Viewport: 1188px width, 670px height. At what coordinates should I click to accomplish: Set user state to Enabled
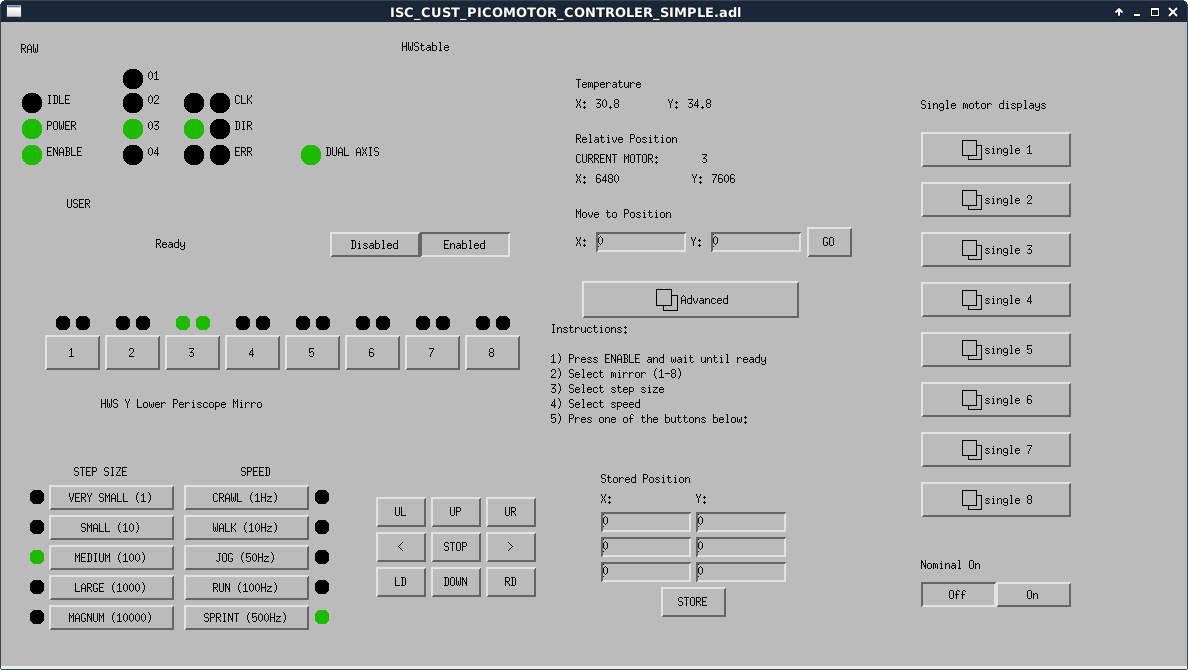click(464, 245)
